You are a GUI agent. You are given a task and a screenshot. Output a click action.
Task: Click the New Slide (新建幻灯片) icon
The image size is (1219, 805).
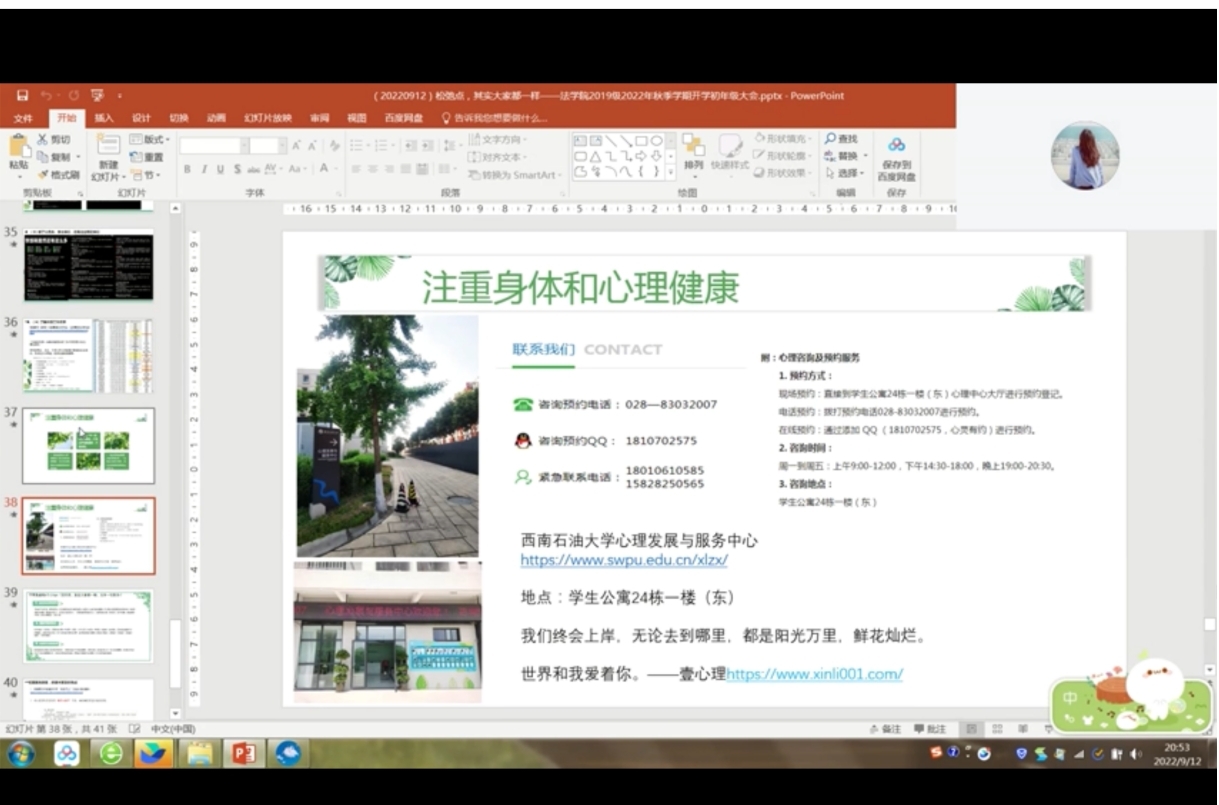tap(108, 144)
